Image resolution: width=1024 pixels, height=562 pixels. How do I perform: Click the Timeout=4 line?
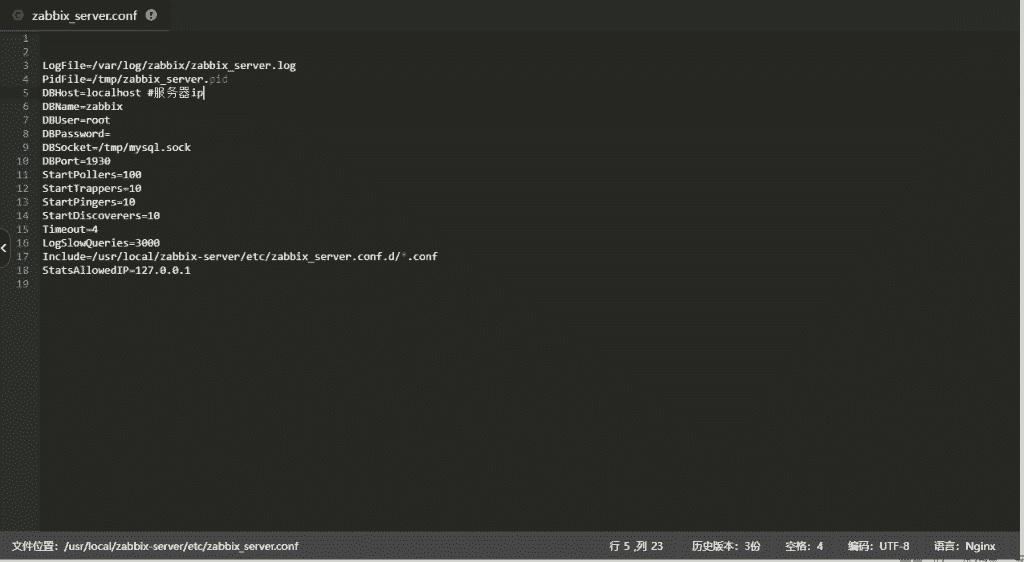(70, 229)
